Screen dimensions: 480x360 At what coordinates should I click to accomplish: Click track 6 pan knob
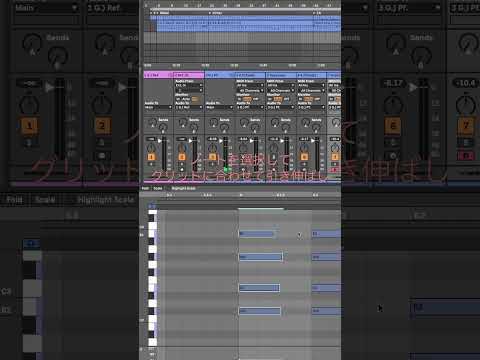pyautogui.click(x=304, y=147)
